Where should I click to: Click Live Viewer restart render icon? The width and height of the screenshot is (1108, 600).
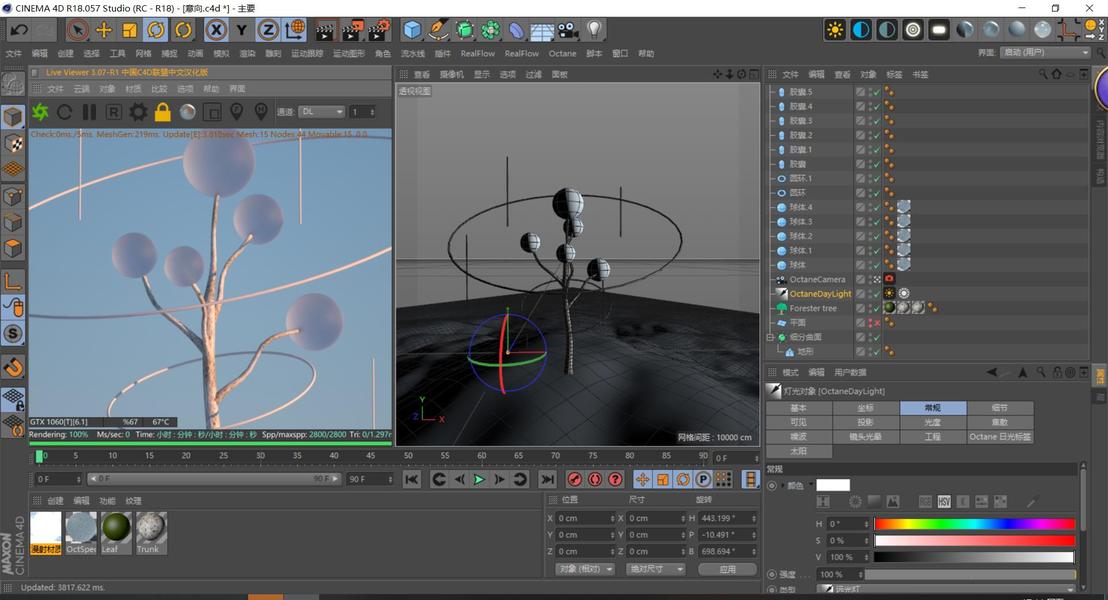(64, 112)
